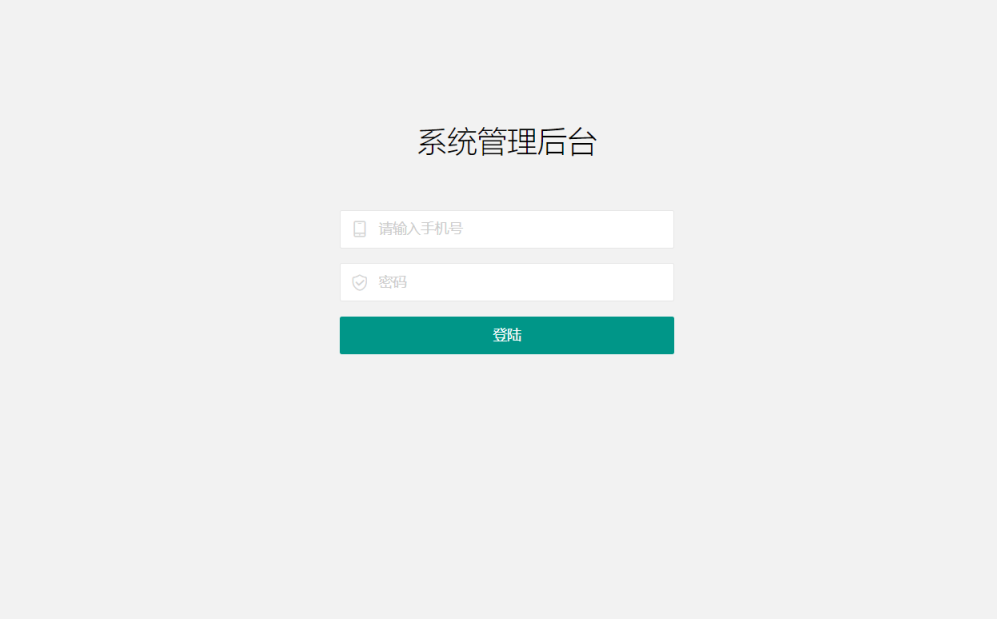Click the system admin backend title text
Viewport: 997px width, 619px height.
pyautogui.click(x=507, y=142)
